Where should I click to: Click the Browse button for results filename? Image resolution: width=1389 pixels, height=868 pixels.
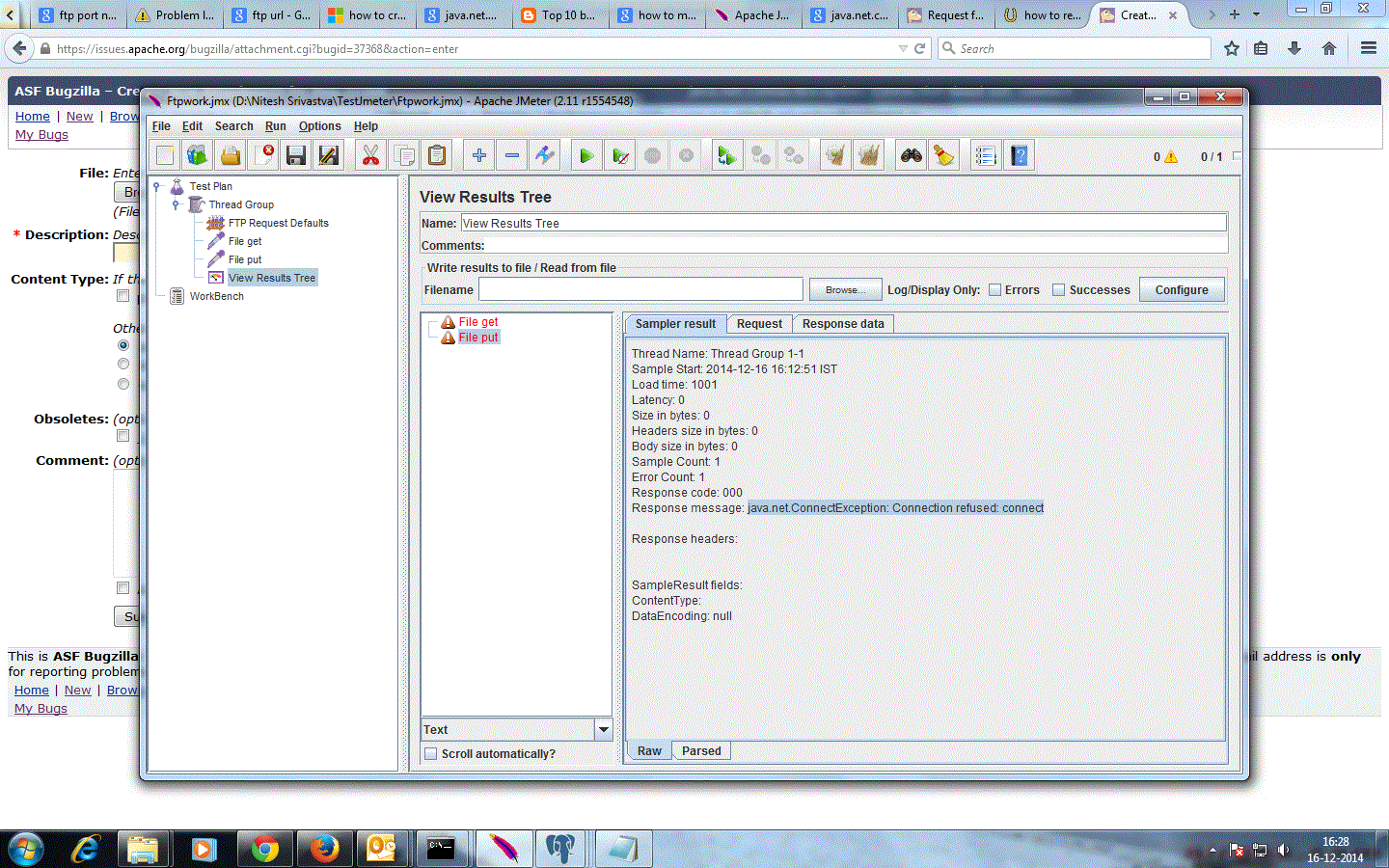[x=845, y=288]
